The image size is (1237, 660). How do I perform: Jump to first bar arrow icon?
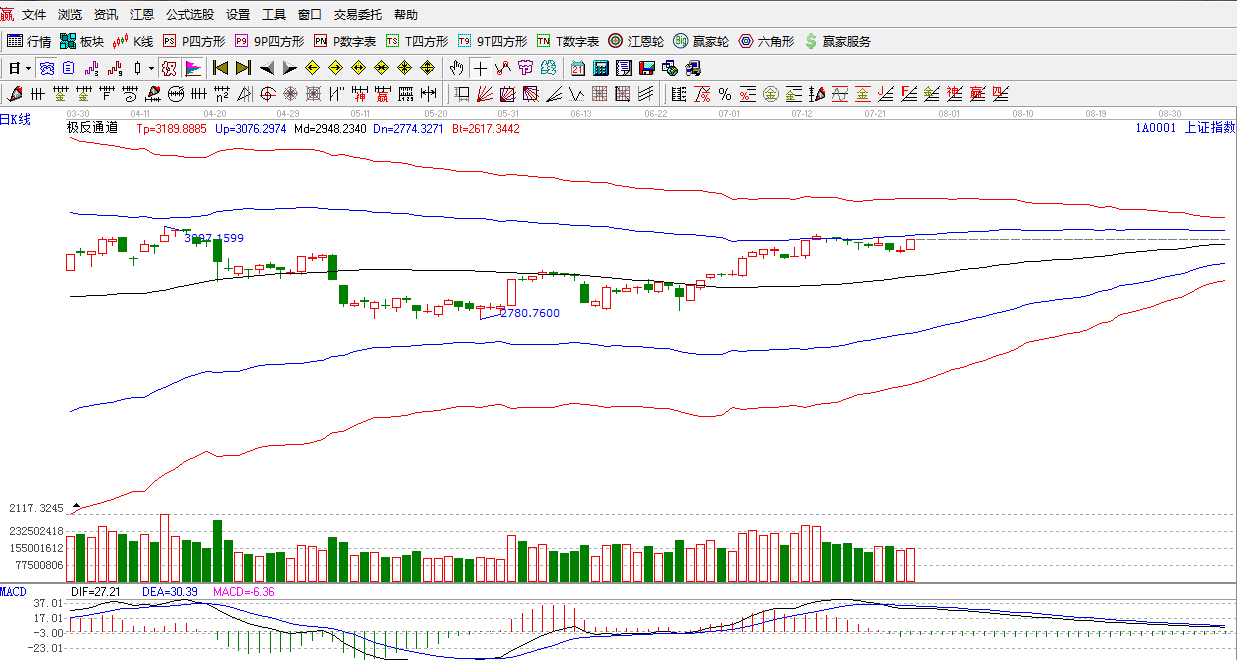click(220, 68)
